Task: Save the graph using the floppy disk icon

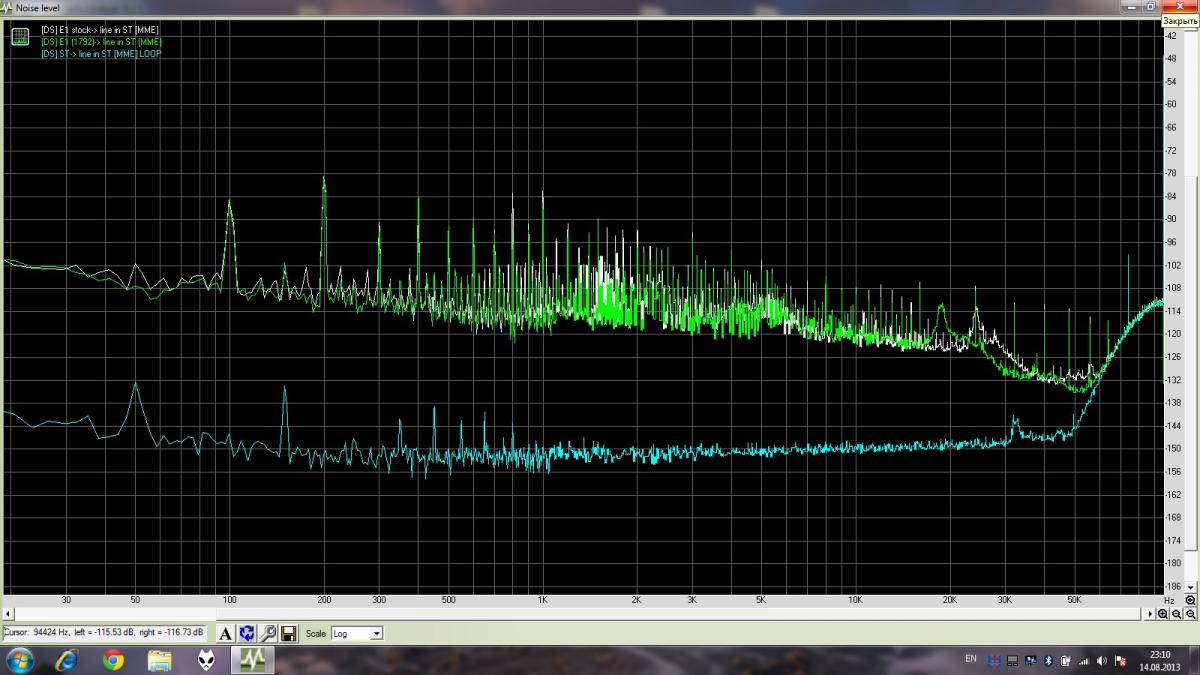Action: 288,633
